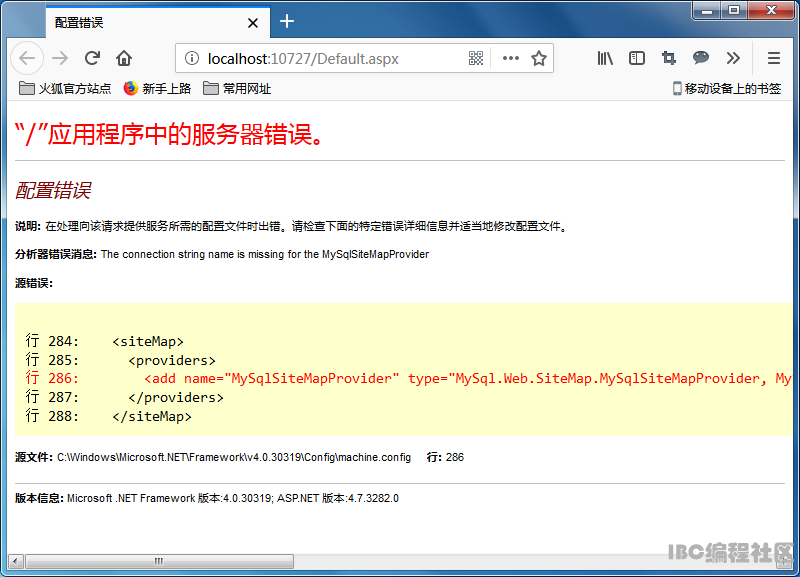Open the chat bubble toolbar icon

[x=701, y=58]
